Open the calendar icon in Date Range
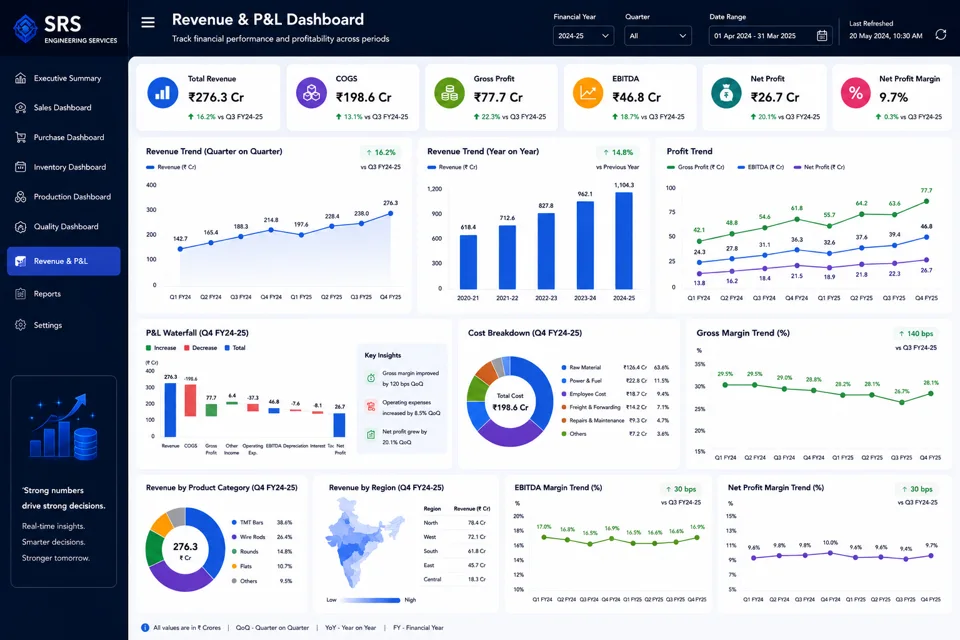 (x=822, y=36)
